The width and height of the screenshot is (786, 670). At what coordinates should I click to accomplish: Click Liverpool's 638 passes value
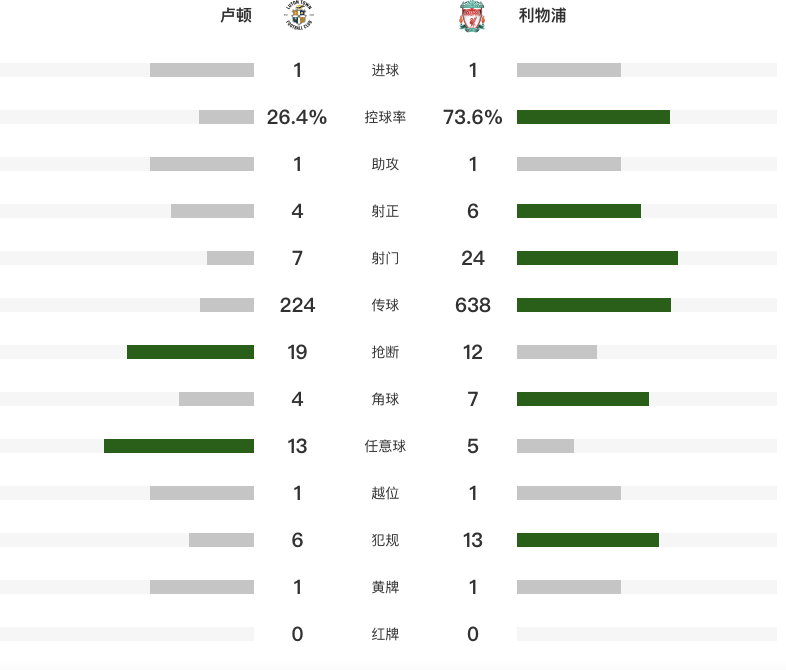[473, 305]
